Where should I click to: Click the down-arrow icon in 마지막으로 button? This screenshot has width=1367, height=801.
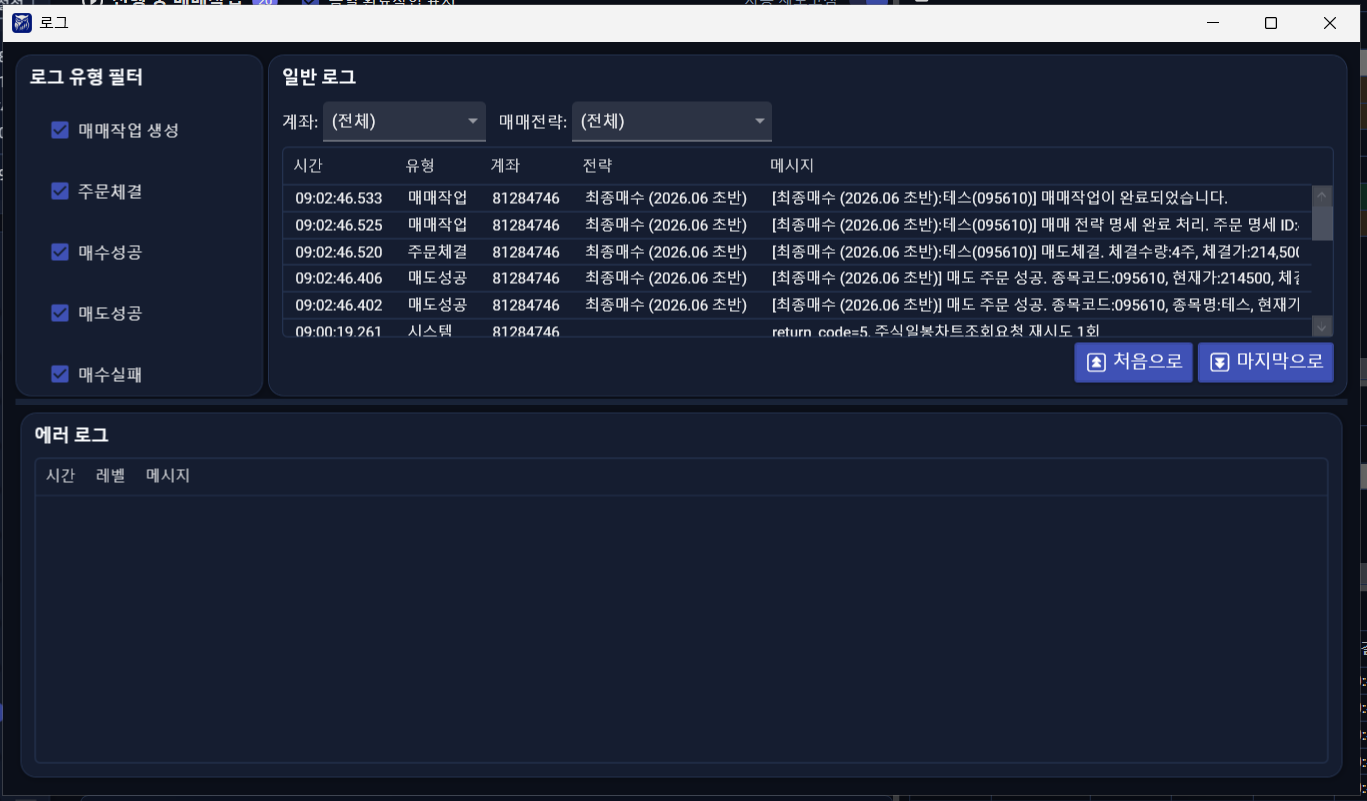click(1219, 363)
